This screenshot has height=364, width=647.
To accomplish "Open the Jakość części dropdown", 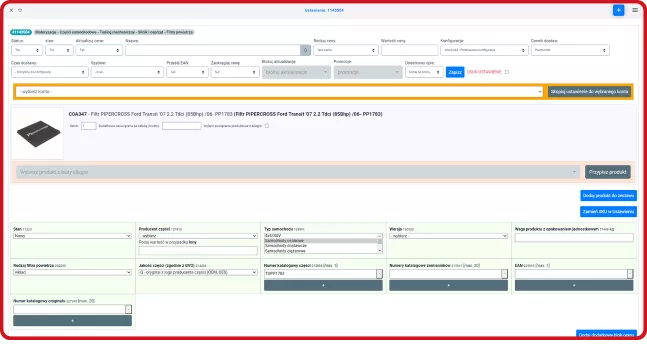I will (198, 272).
